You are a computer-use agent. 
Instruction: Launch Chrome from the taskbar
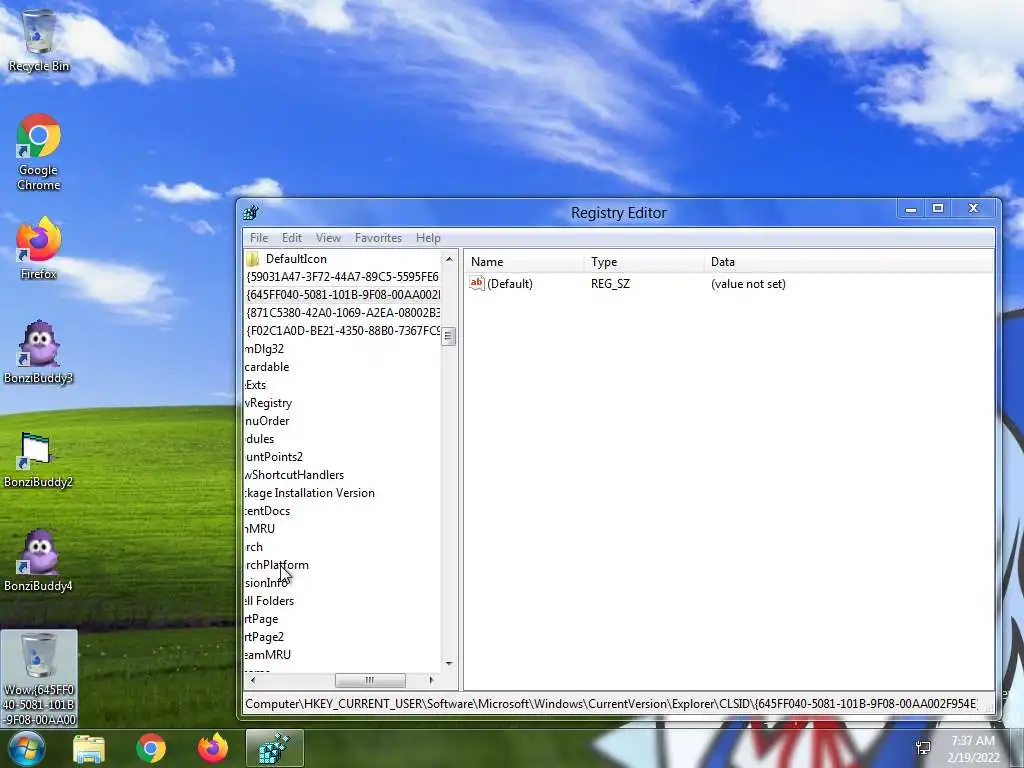(151, 749)
